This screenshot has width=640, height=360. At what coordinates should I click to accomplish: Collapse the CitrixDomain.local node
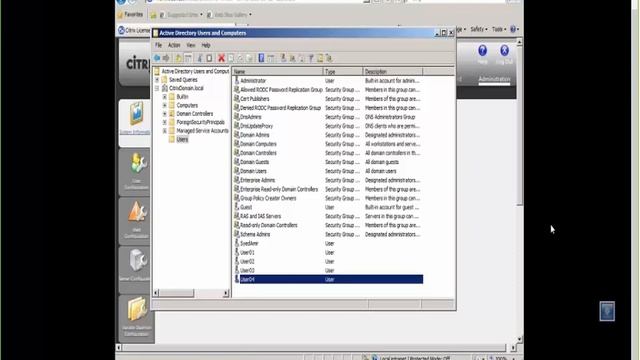pyautogui.click(x=157, y=88)
